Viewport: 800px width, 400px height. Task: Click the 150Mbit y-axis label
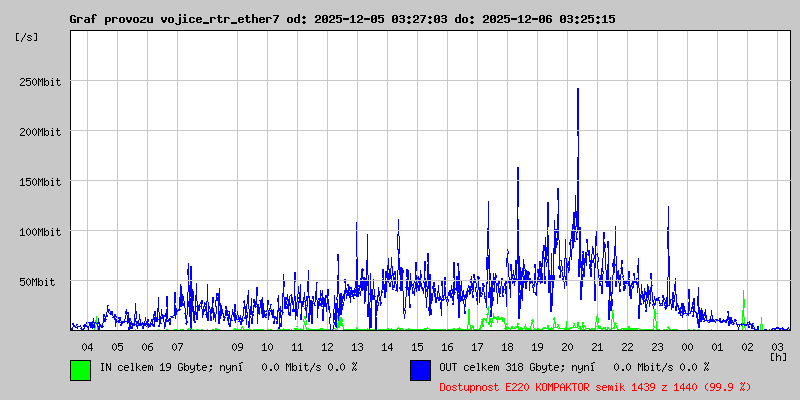(40, 182)
